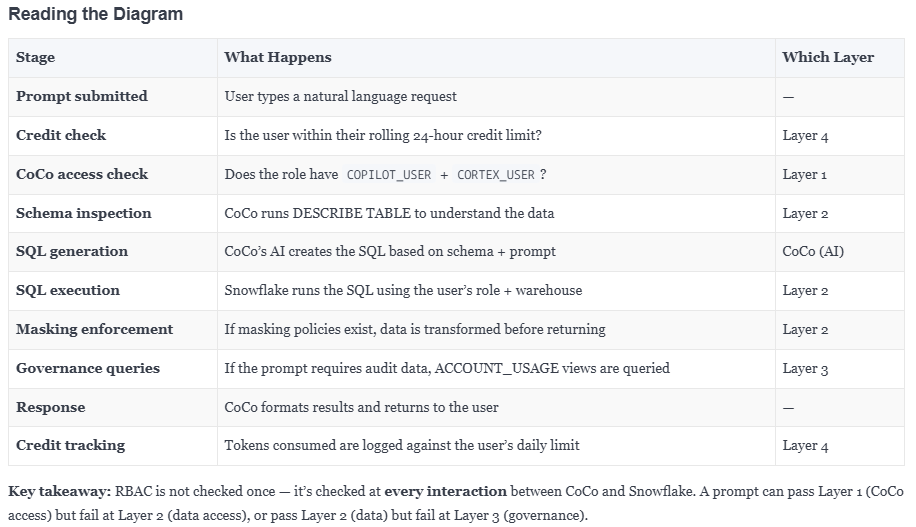Viewport: 916px width, 527px height.
Task: Select the 'Stage' column header
Action: tap(113, 58)
